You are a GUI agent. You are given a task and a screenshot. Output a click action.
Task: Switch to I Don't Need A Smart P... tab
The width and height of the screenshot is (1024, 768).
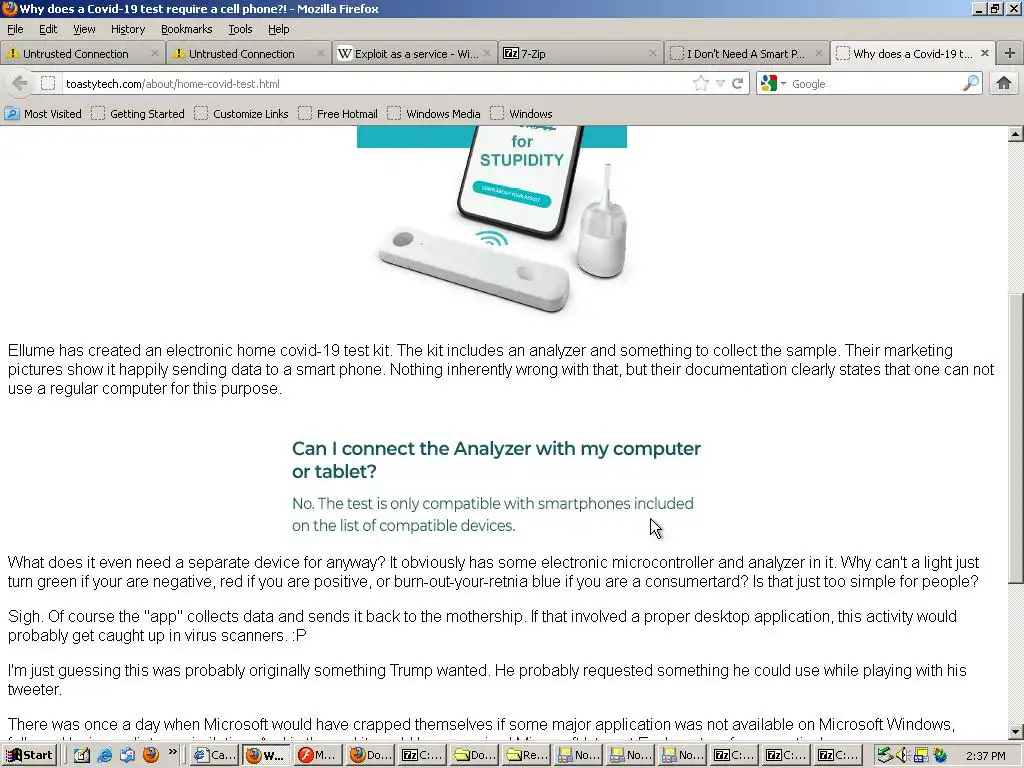click(x=746, y=54)
